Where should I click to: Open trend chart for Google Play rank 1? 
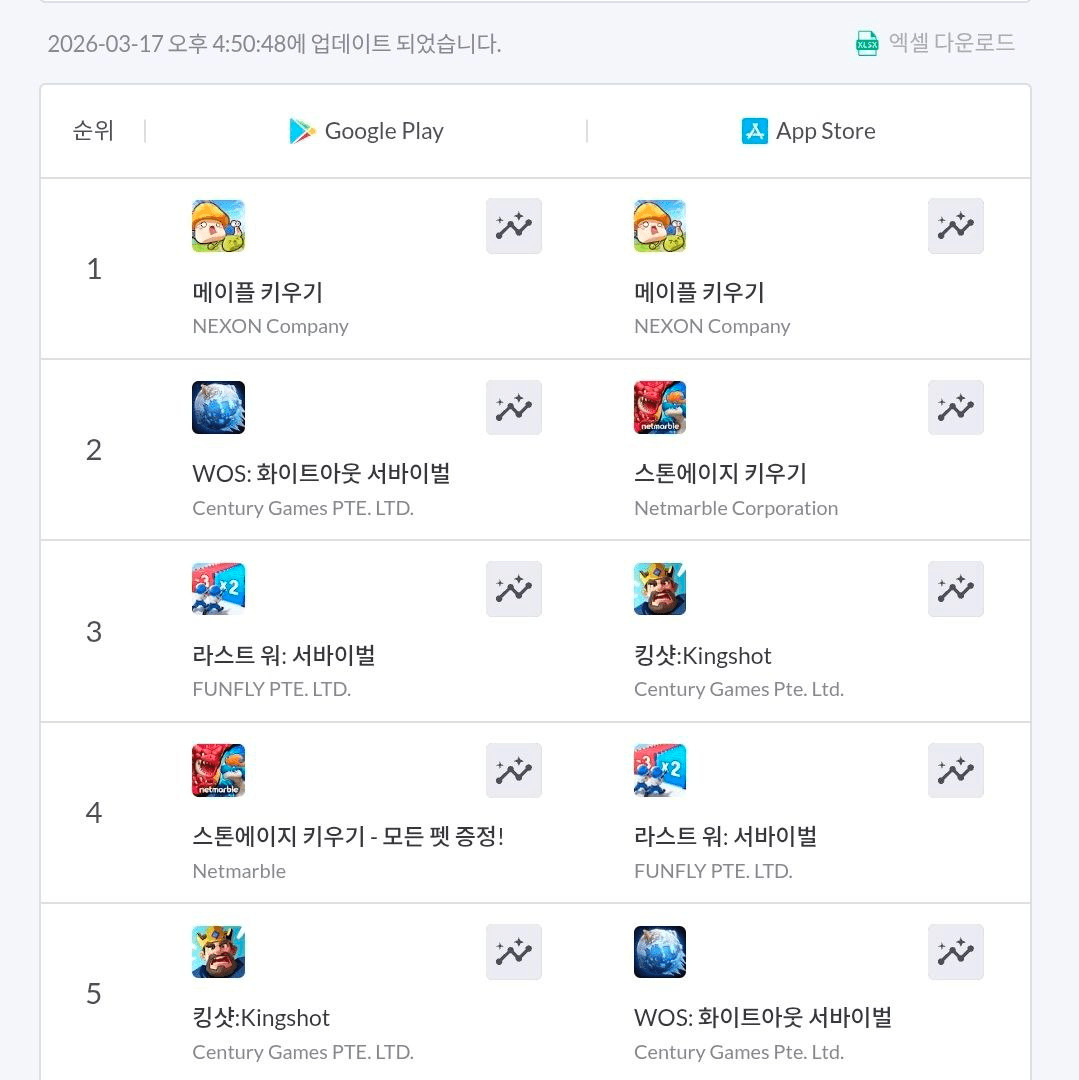(514, 226)
